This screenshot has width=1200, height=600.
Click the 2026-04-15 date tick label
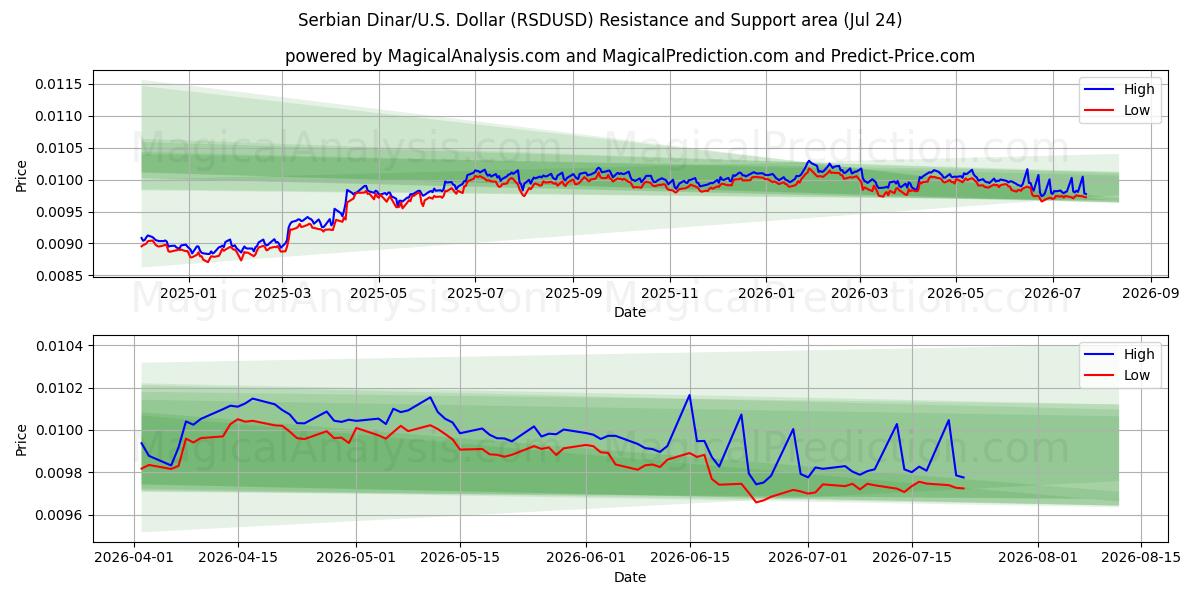pyautogui.click(x=238, y=558)
